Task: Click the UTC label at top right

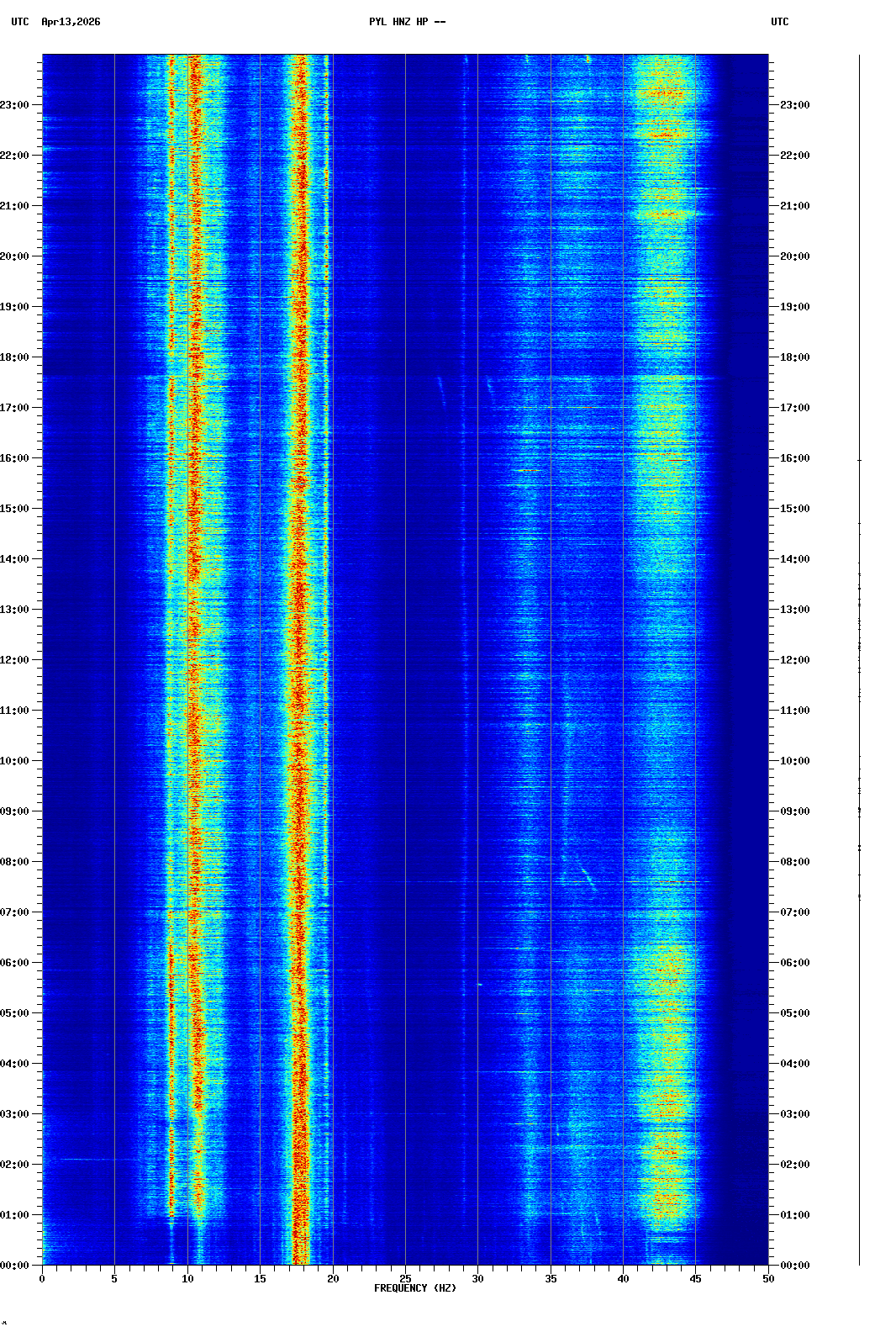Action: [779, 22]
